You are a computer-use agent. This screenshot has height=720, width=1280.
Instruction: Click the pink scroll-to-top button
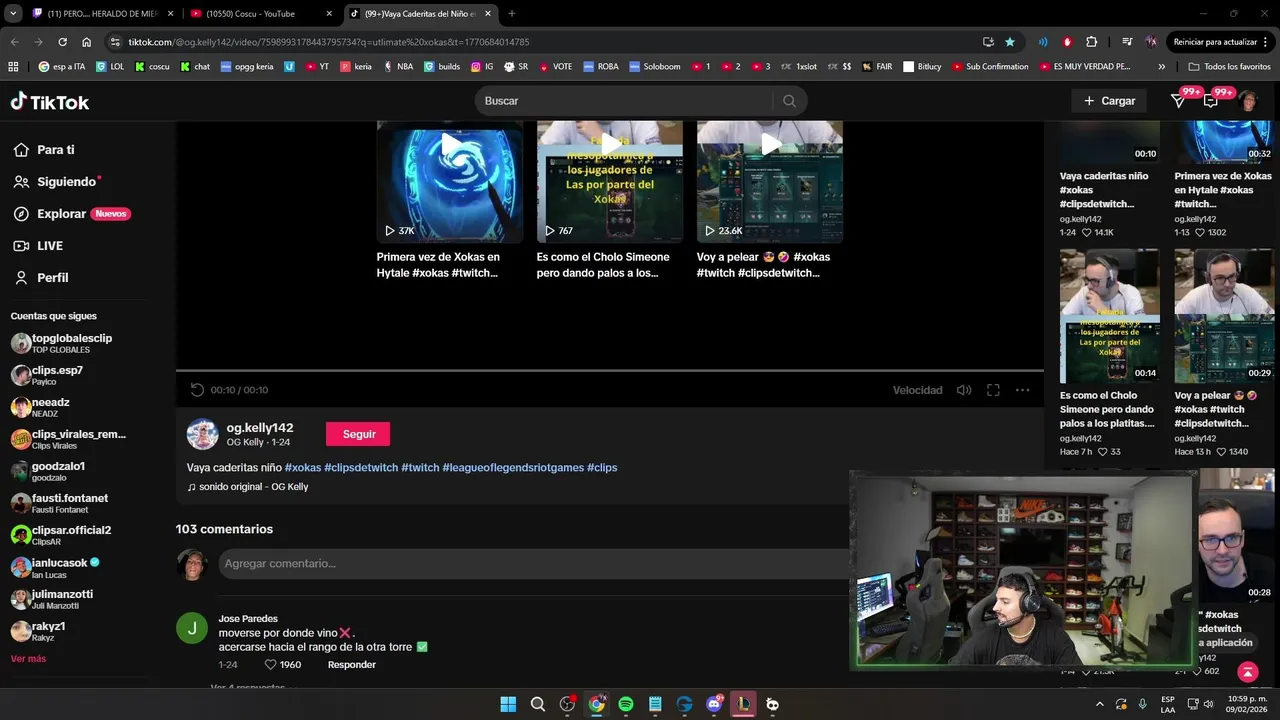click(x=1247, y=672)
